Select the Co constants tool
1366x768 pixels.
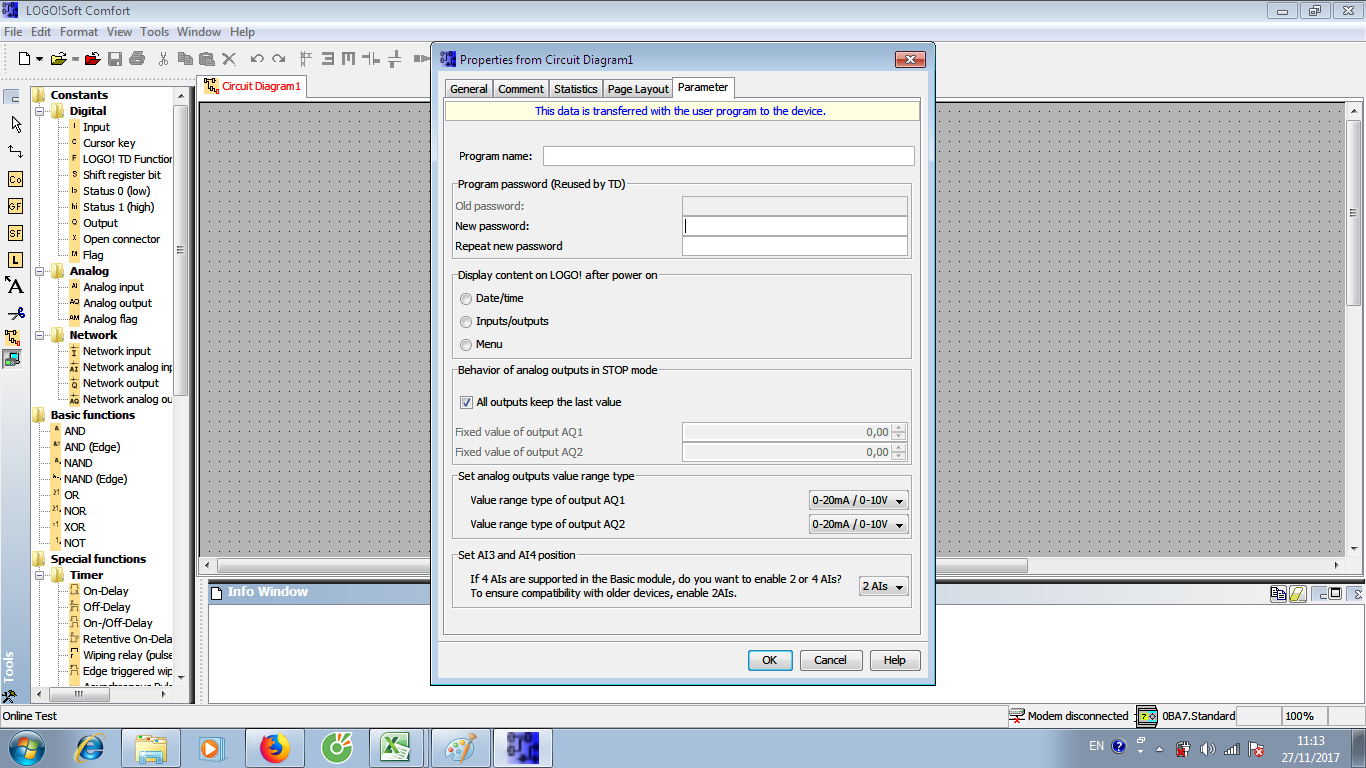tap(15, 179)
